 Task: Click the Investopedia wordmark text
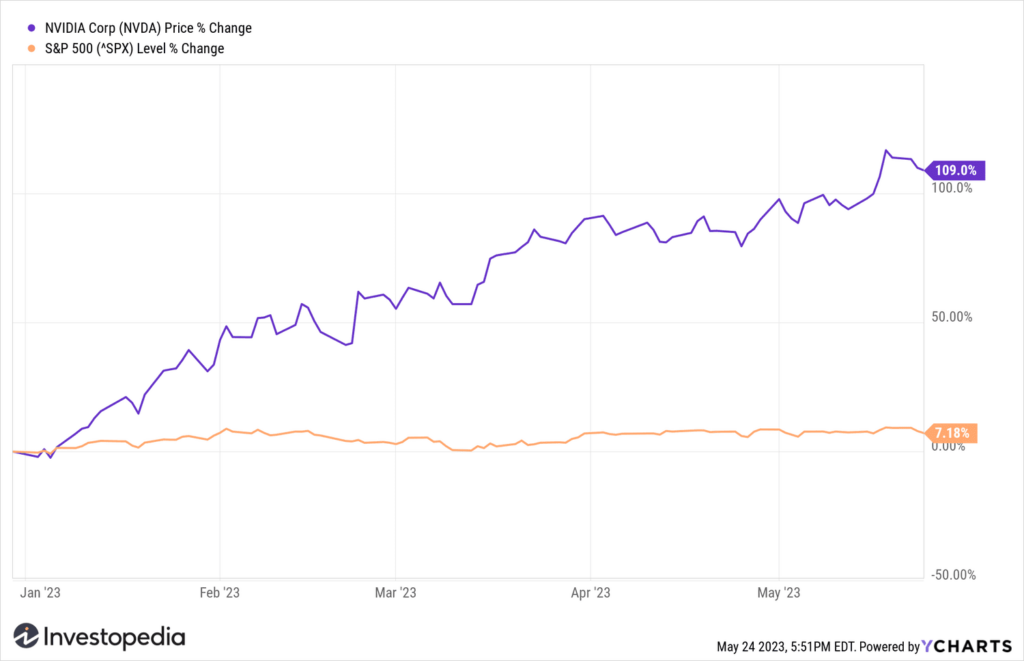(114, 637)
